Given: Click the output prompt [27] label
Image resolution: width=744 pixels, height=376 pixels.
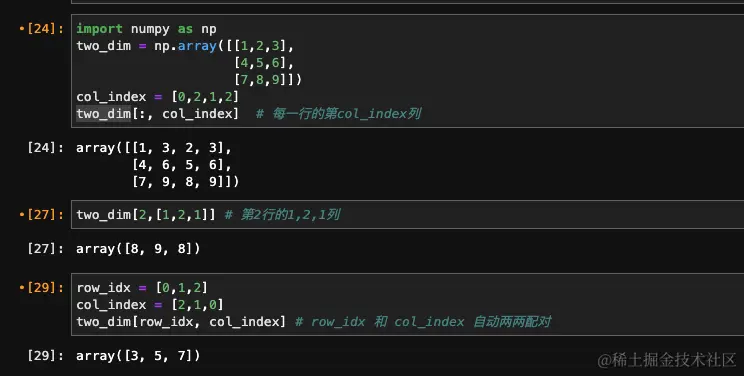Looking at the screenshot, I should [x=45, y=249].
